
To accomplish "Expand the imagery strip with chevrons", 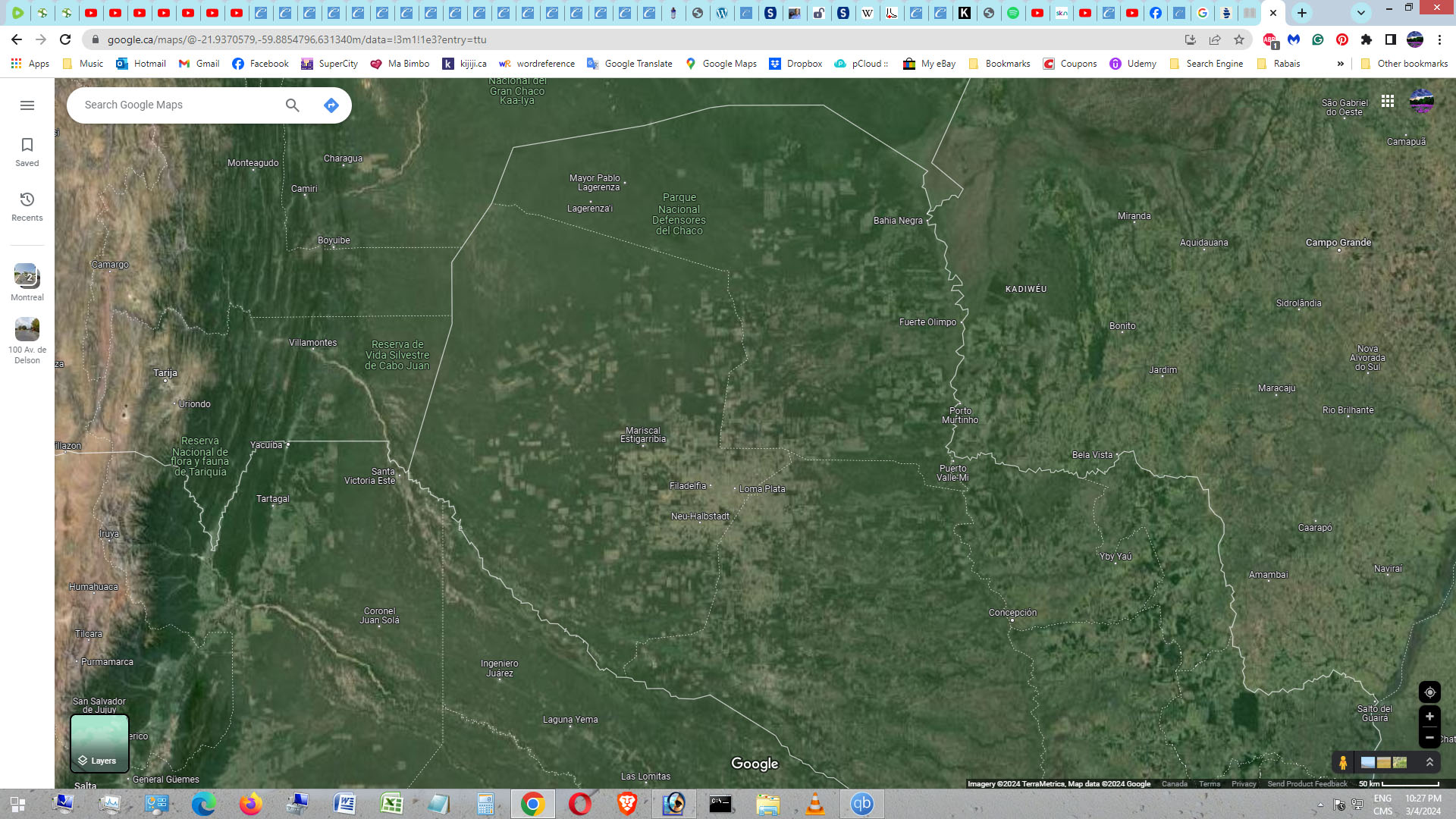I will coord(1429,762).
